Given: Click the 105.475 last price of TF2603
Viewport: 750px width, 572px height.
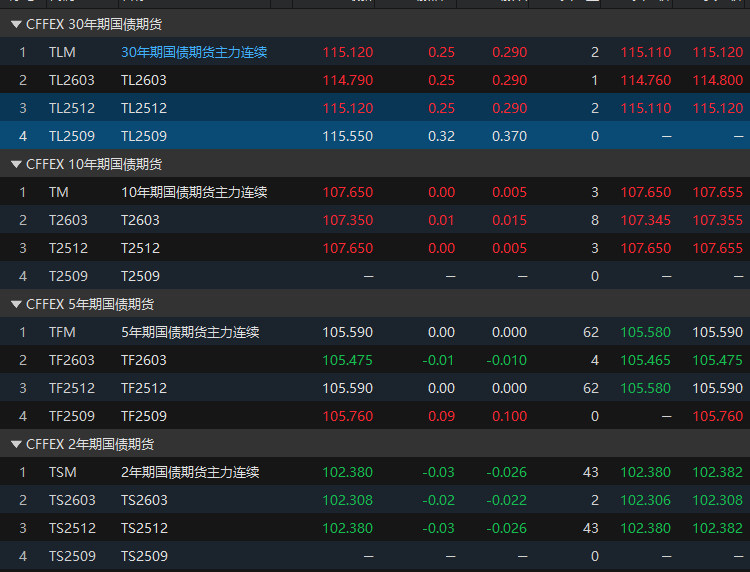Looking at the screenshot, I should [x=348, y=360].
